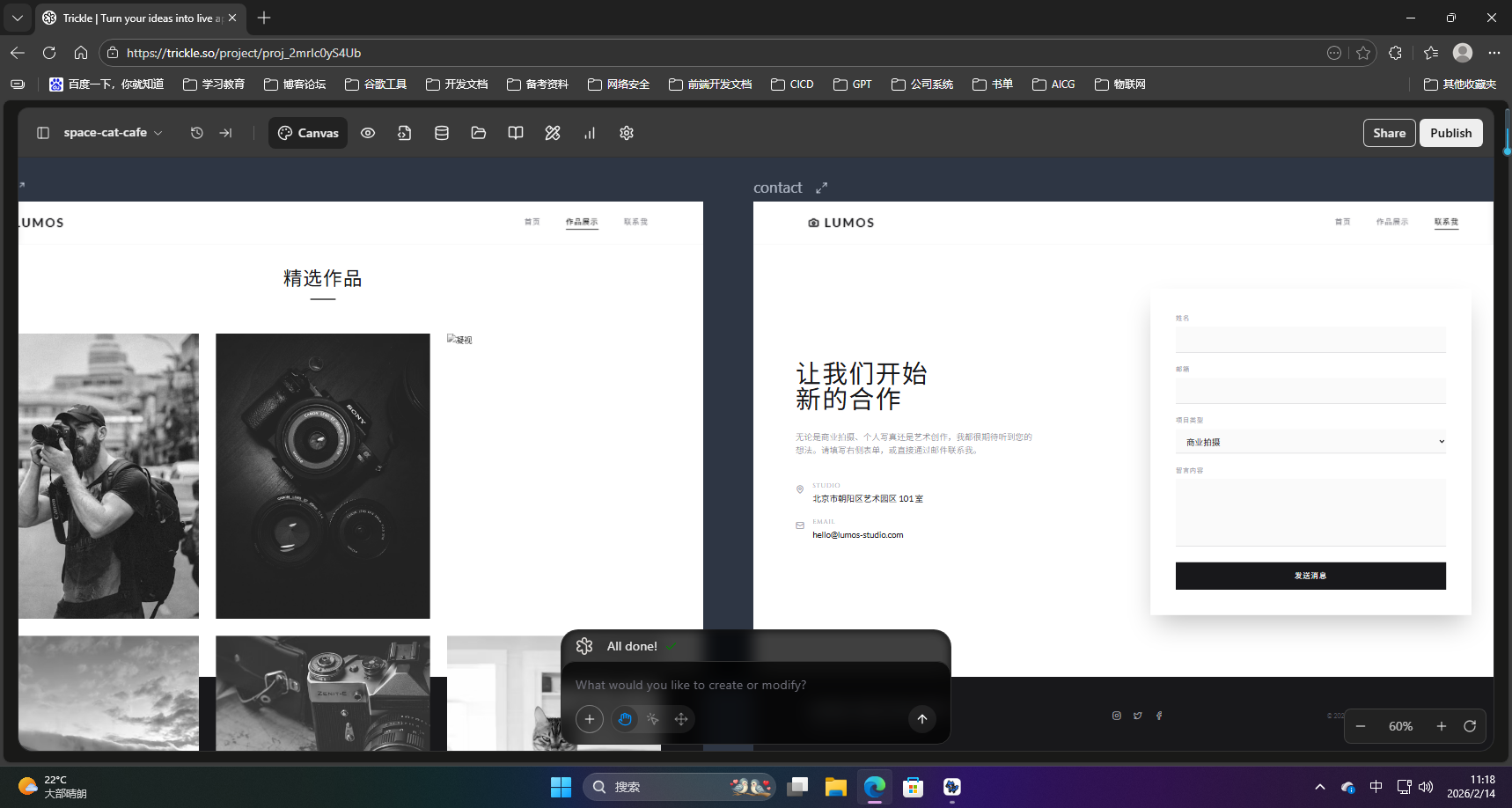This screenshot has height=808, width=1512.
Task: Expand the contact page with diagonal arrow
Action: 822,187
